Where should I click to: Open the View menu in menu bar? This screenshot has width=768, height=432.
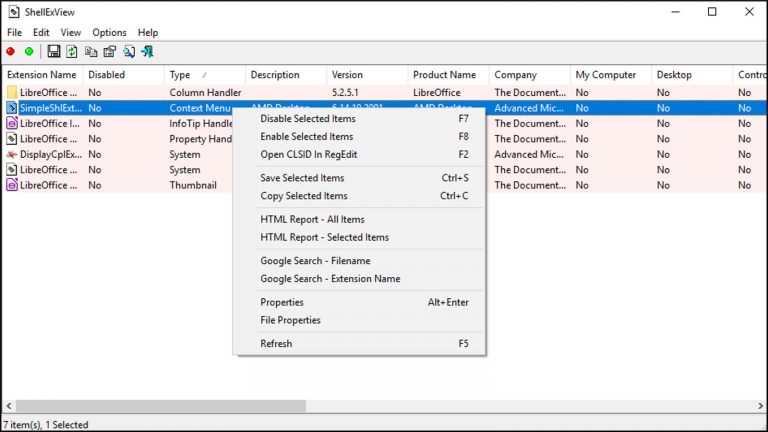coord(71,33)
